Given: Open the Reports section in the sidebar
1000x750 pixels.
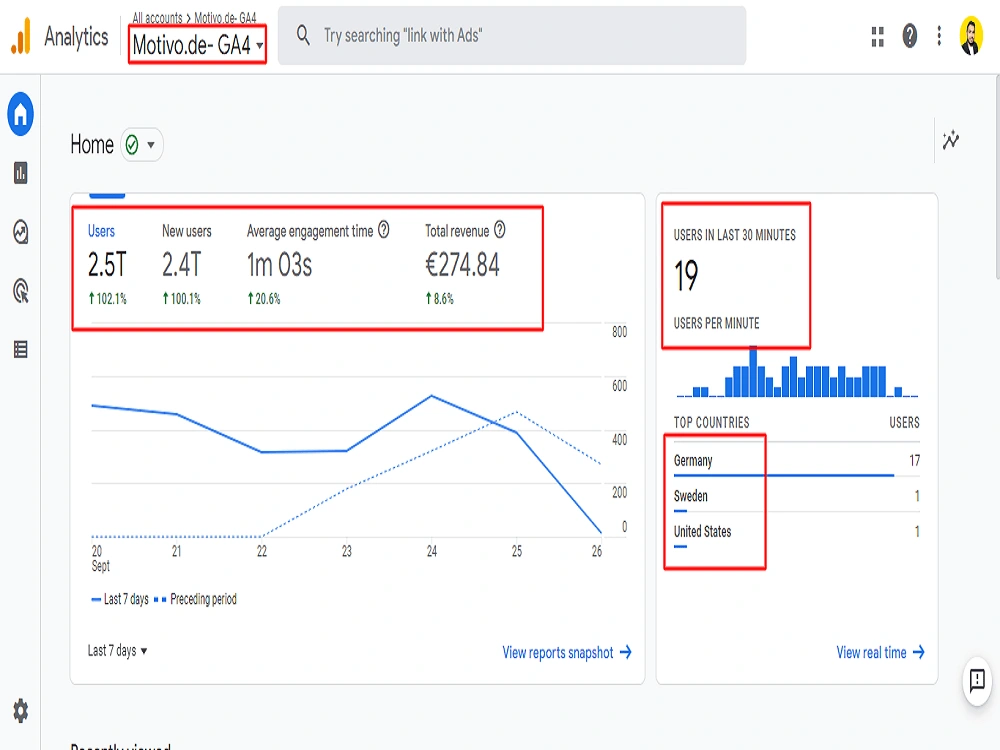Looking at the screenshot, I should click(x=22, y=173).
